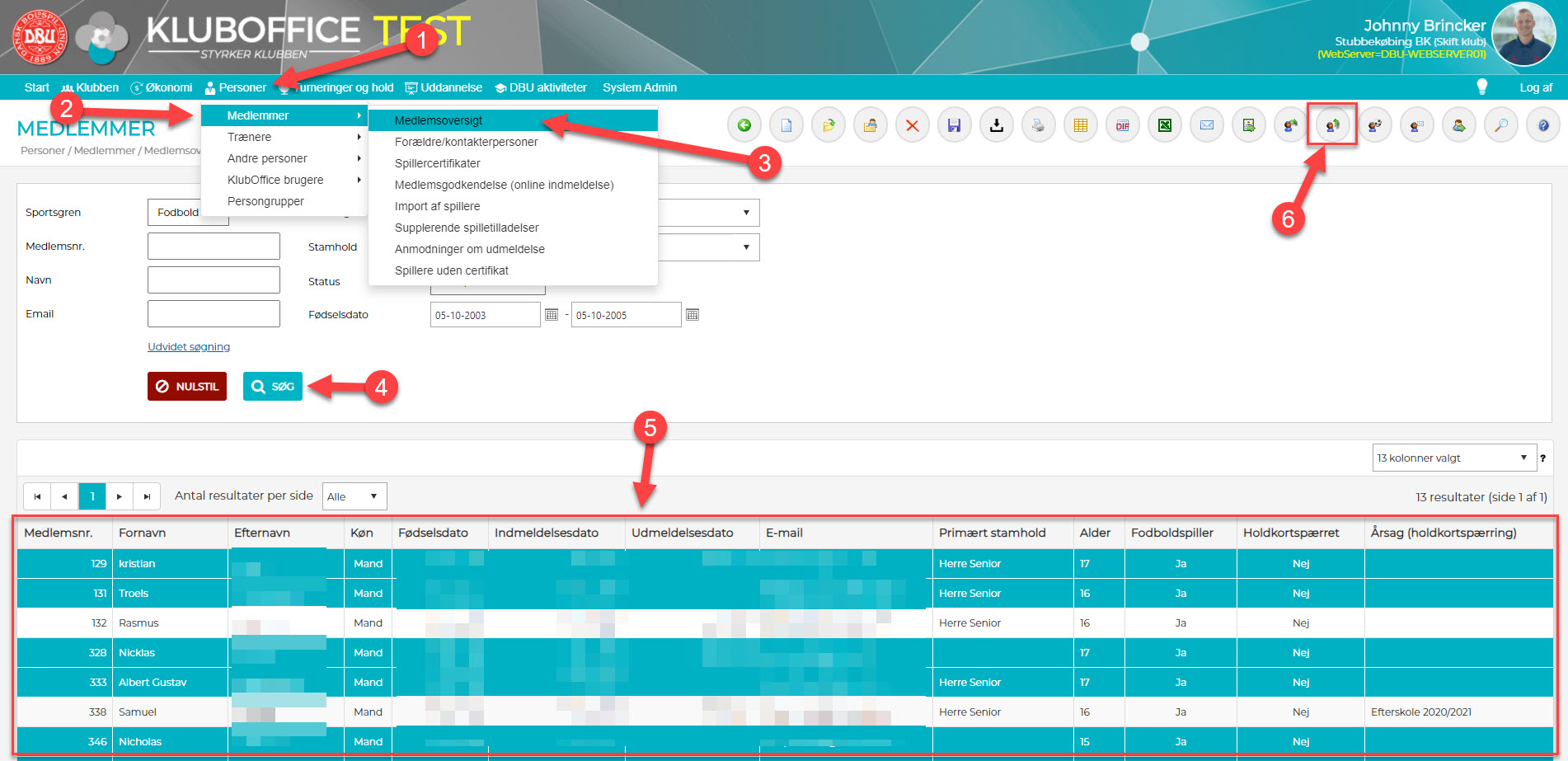Click the Email input field

(214, 313)
